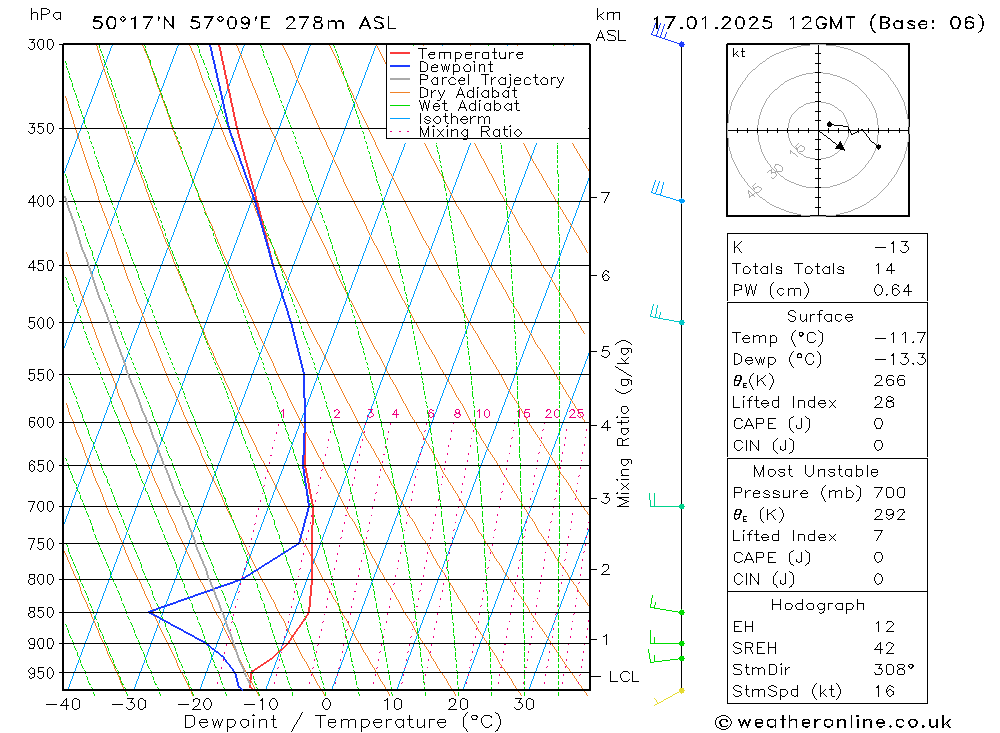Click the wind barb at 400 hPa

pyautogui.click(x=667, y=191)
